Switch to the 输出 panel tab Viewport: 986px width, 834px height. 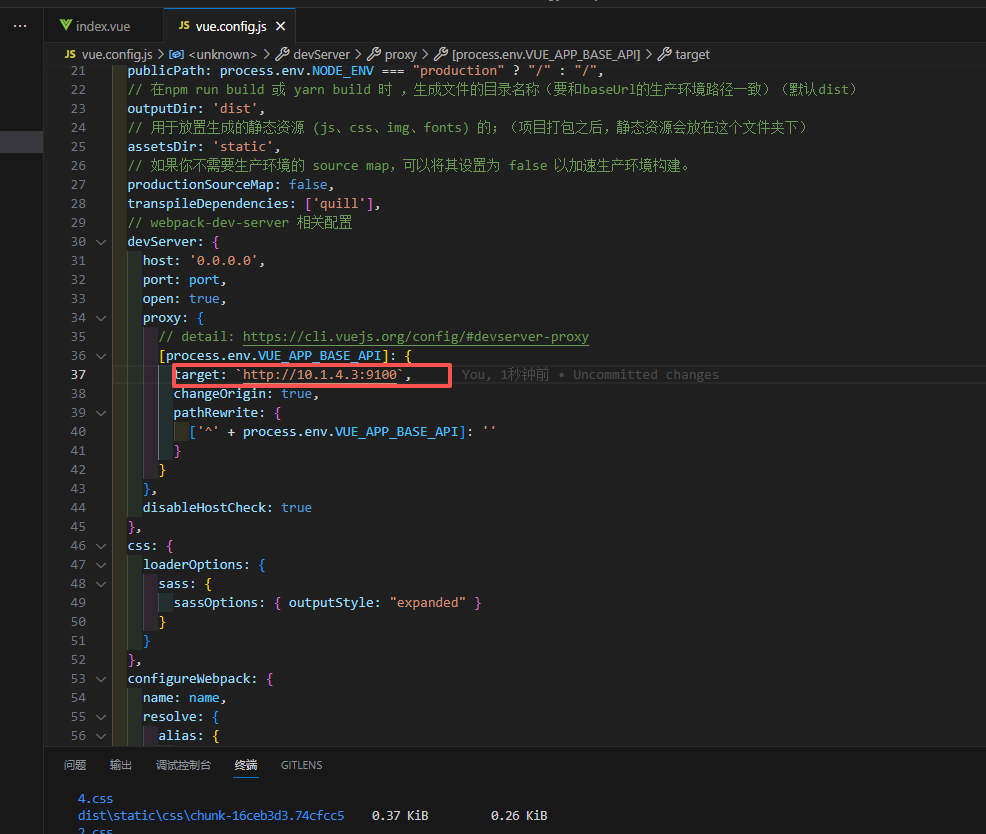pos(121,765)
